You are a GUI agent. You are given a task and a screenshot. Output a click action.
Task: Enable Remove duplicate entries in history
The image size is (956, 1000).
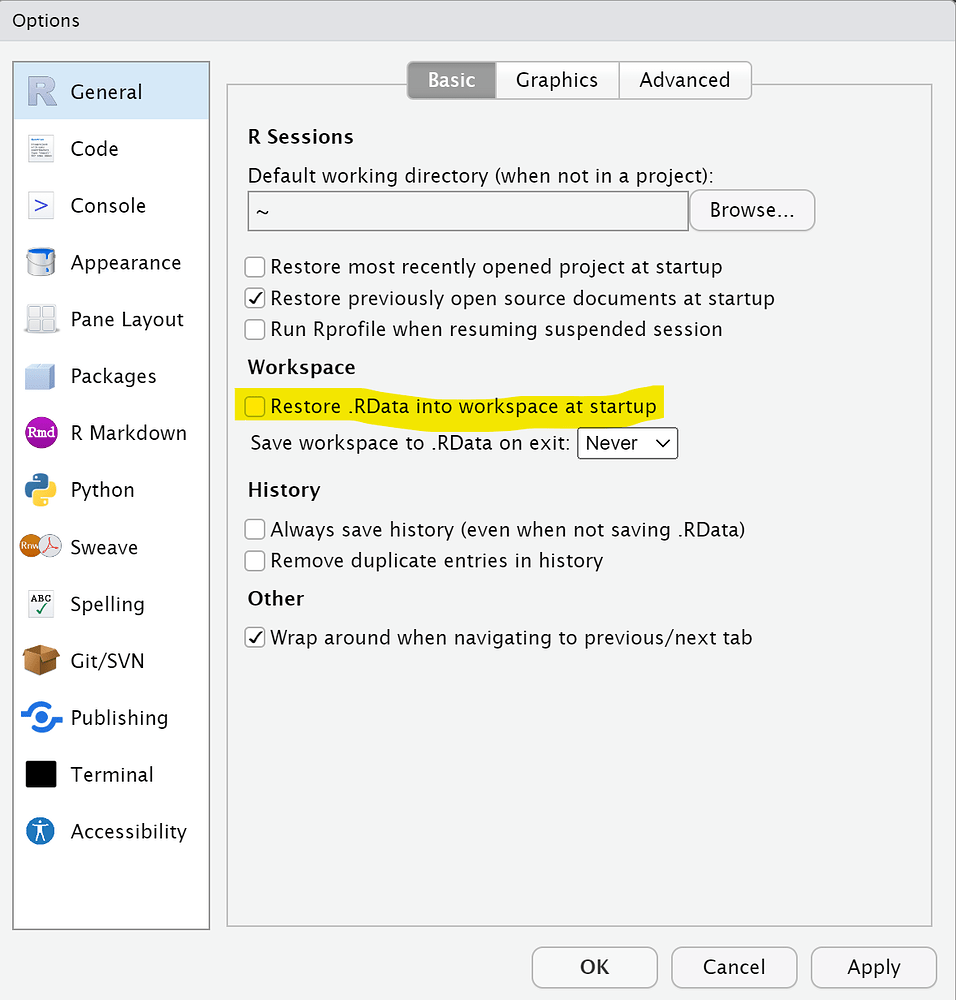[x=256, y=561]
